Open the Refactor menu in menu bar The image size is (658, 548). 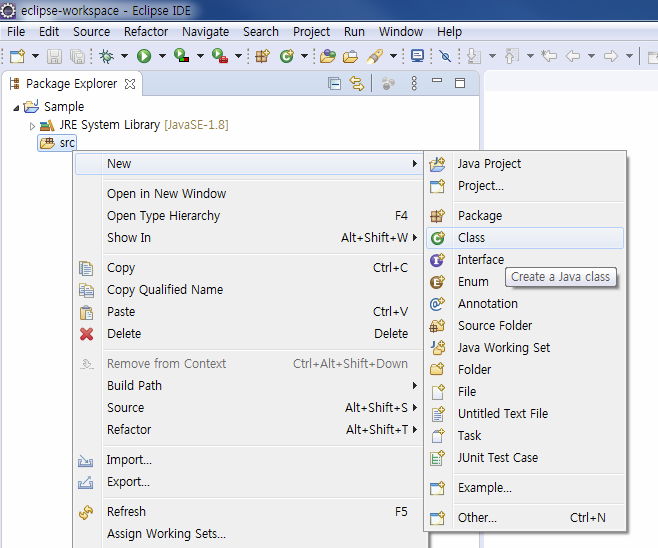146,31
